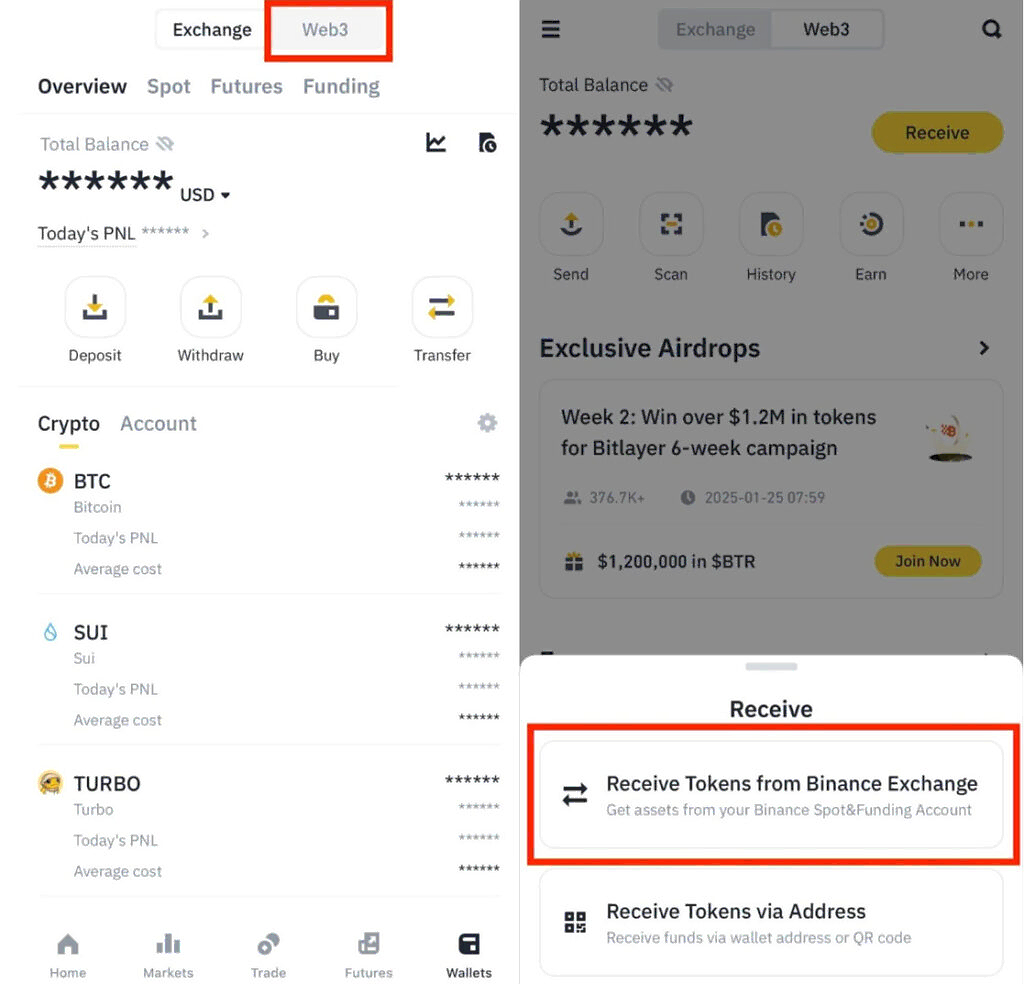This screenshot has width=1024, height=984.
Task: Open the USD currency dropdown
Action: [x=205, y=195]
